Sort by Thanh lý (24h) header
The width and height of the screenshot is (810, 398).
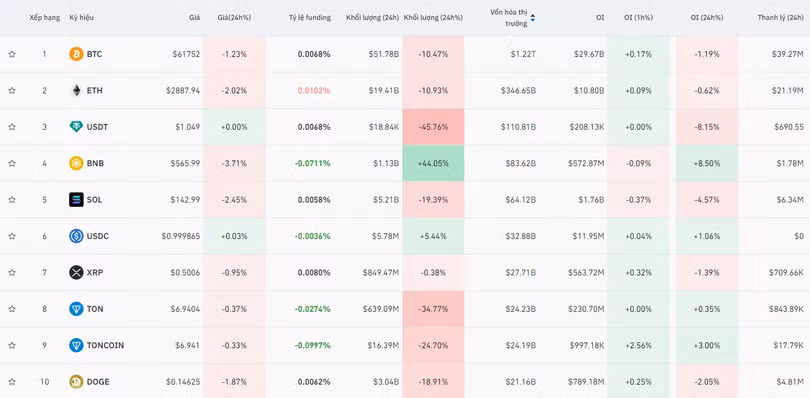[x=780, y=18]
